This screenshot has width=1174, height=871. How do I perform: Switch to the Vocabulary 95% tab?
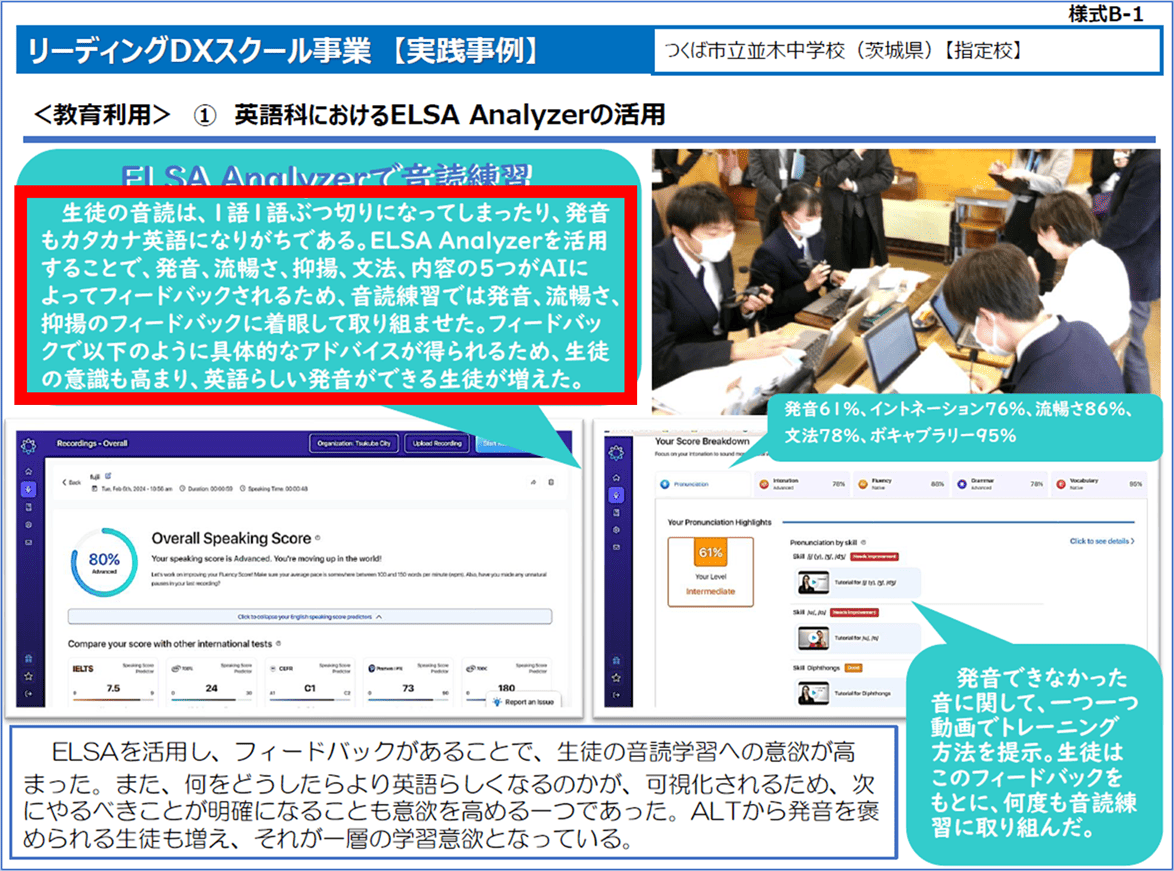click(x=1098, y=484)
